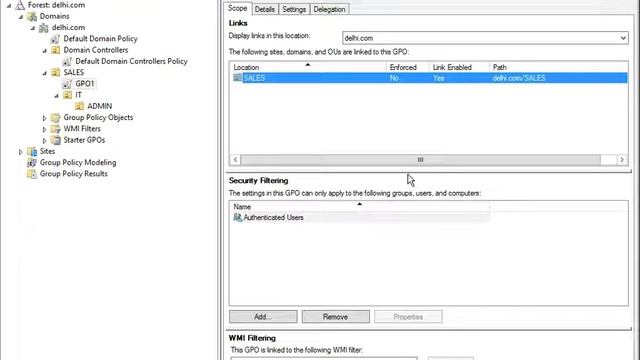The height and width of the screenshot is (360, 640).
Task: Select 'Group Policy Modeling' in the tree
Action: [x=78, y=162]
